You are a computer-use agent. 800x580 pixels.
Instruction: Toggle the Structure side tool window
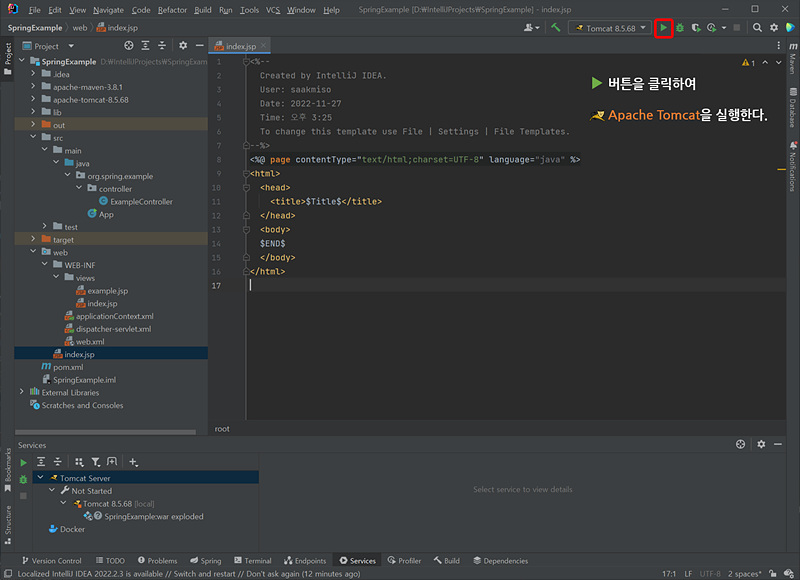coord(7,524)
